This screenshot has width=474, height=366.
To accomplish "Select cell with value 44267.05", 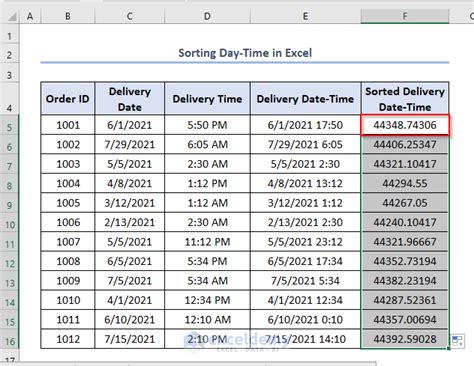I will coord(405,203).
